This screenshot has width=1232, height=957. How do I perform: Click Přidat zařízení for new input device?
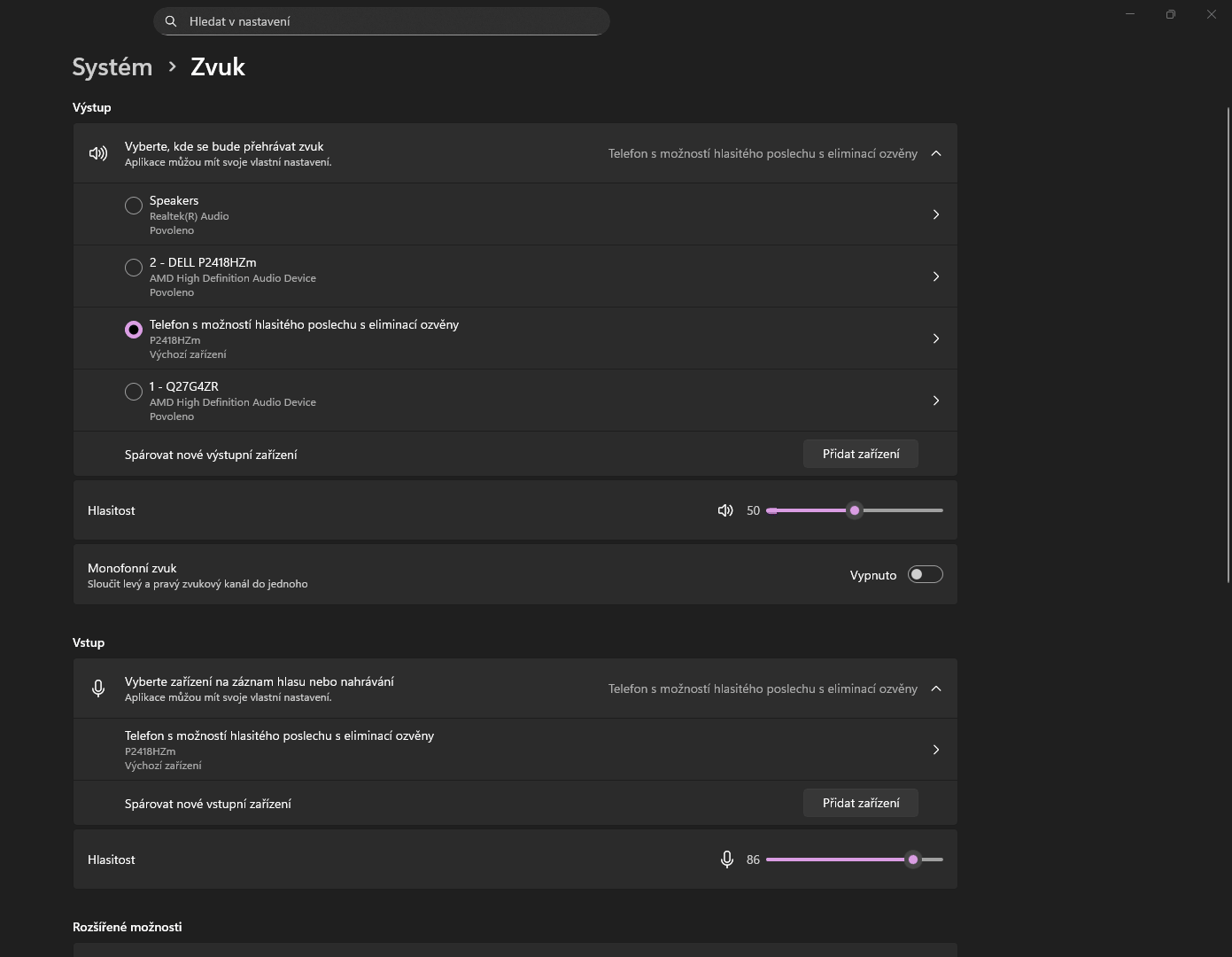tap(860, 803)
